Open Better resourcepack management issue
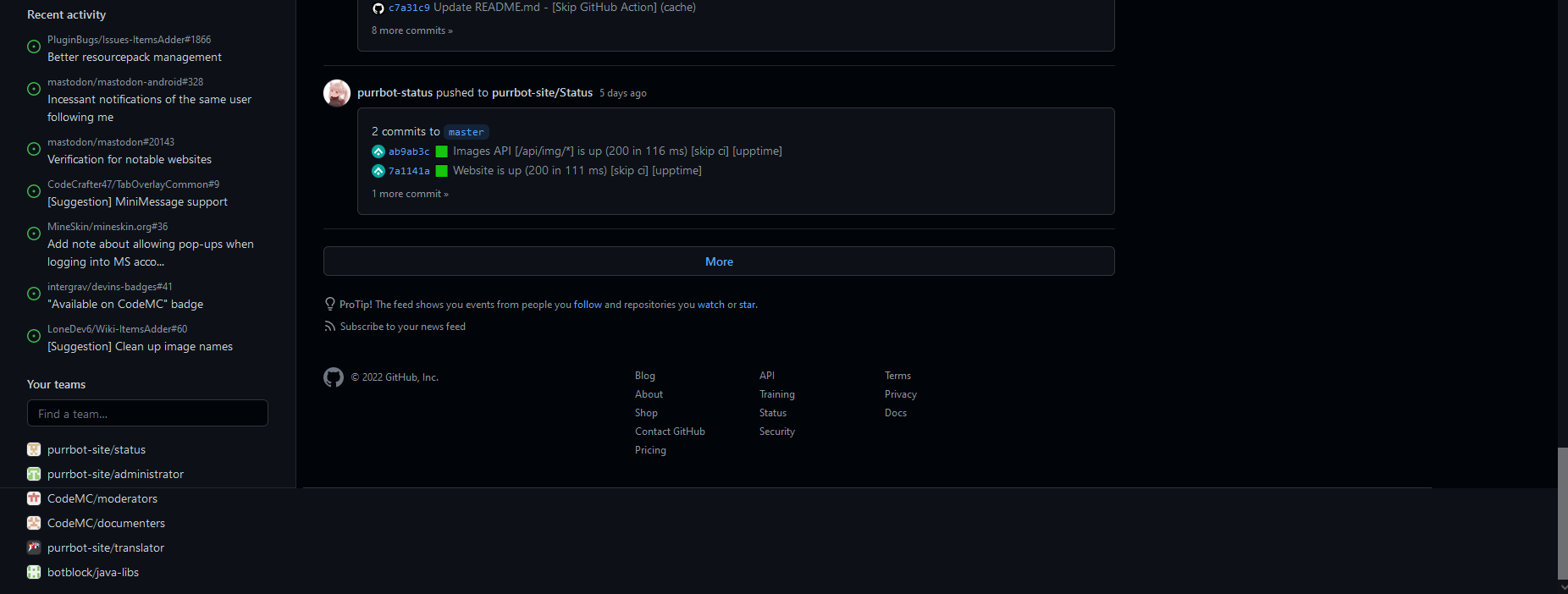Image resolution: width=1568 pixels, height=594 pixels. coord(135,57)
